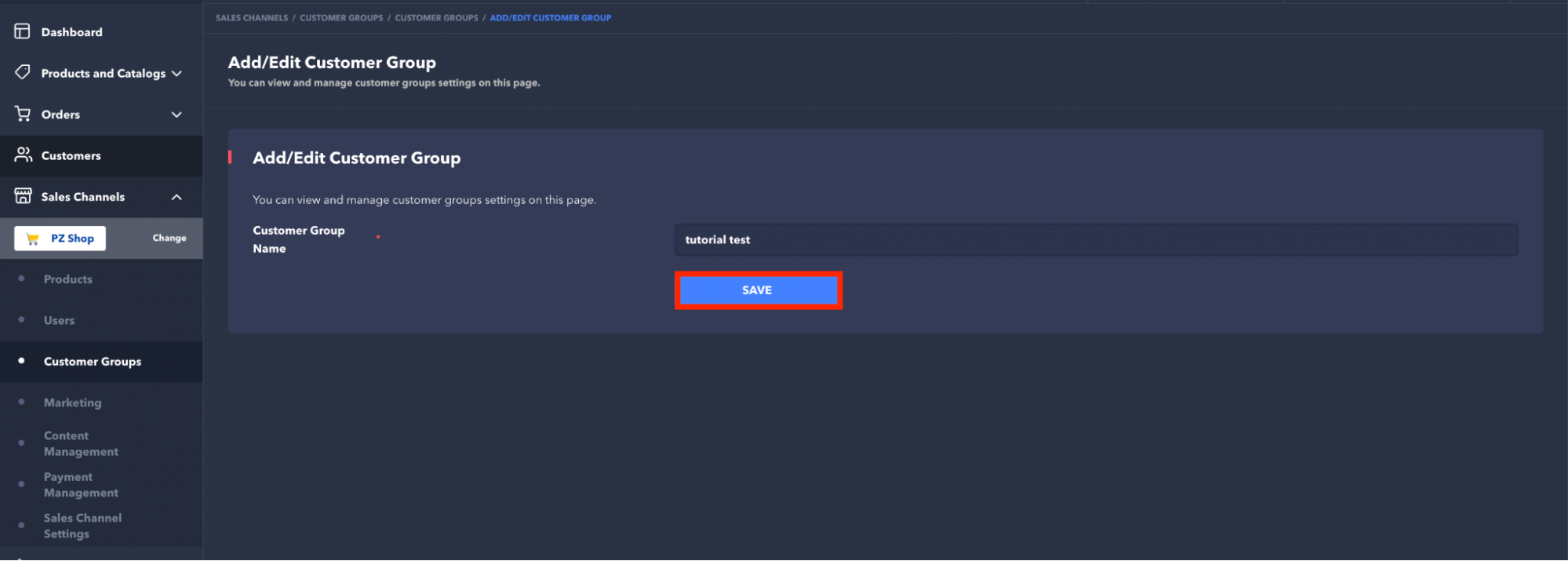Open Sales Channel Settings
The width and height of the screenshot is (1568, 561).
click(82, 526)
